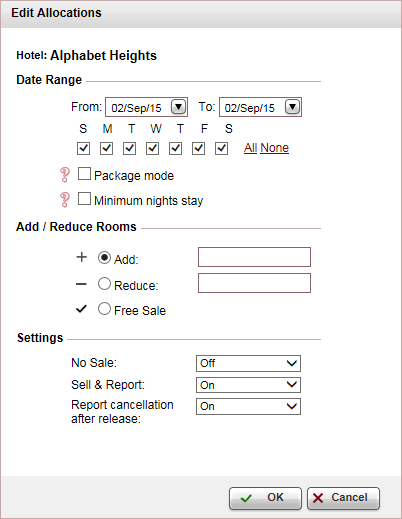Click the help icon beside Package mode

[65, 175]
